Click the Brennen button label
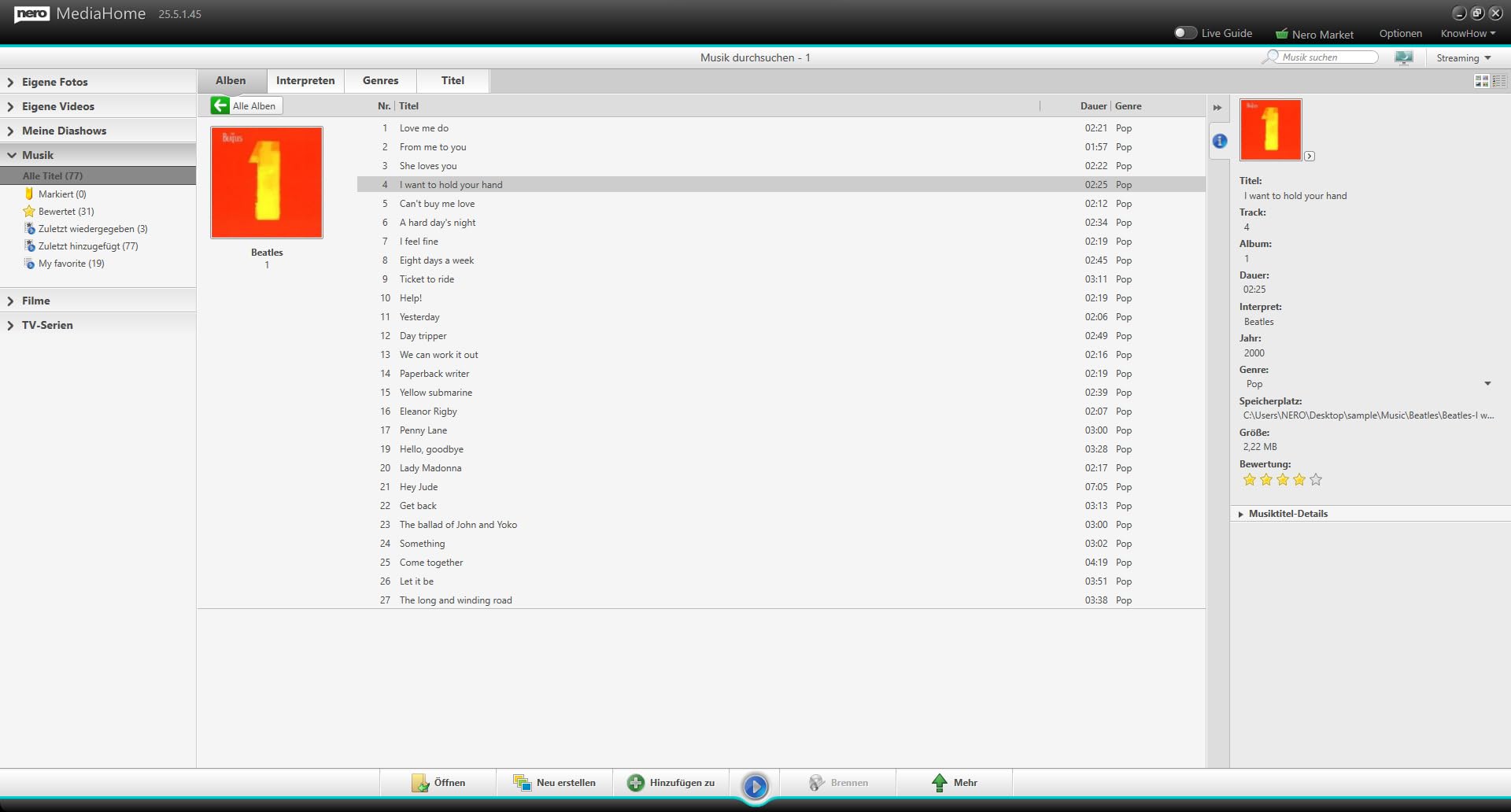This screenshot has width=1511, height=812. tap(849, 783)
